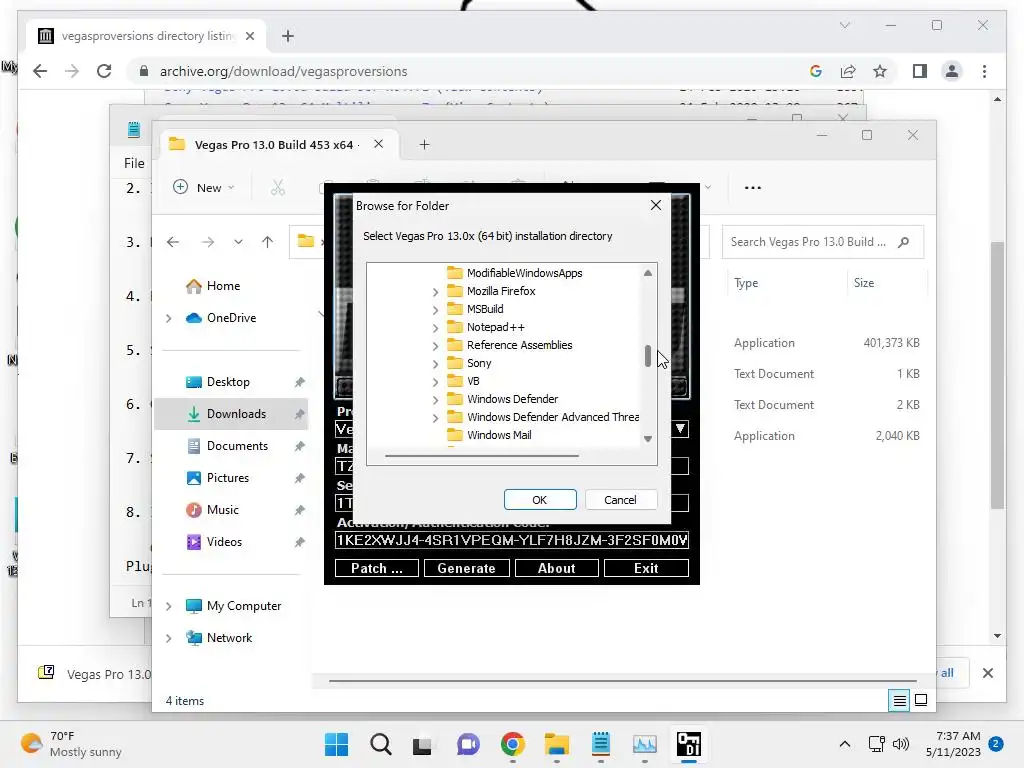Viewport: 1024px width, 768px height.
Task: Expand OneDrive node in sidebar
Action: tap(168, 318)
